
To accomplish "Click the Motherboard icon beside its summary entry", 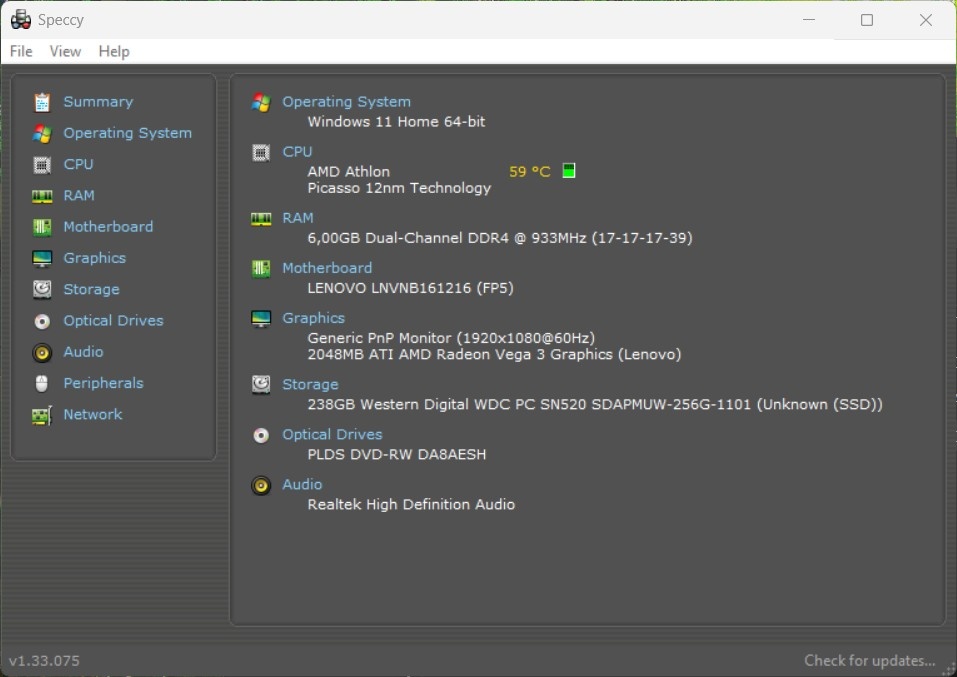I will tap(261, 268).
